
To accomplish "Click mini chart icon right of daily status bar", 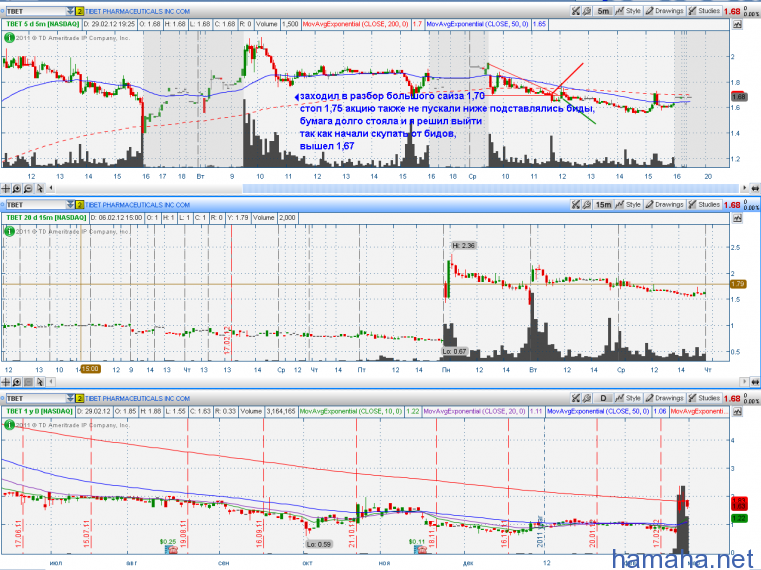I will click(x=738, y=411).
